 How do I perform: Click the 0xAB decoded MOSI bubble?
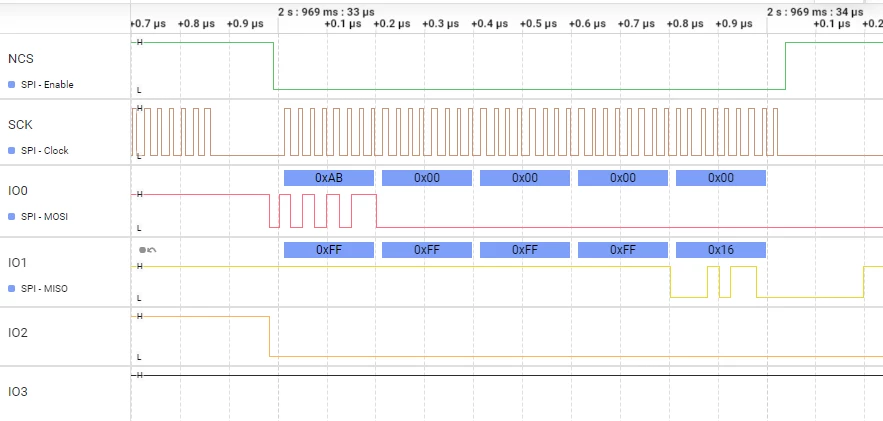[x=329, y=178]
